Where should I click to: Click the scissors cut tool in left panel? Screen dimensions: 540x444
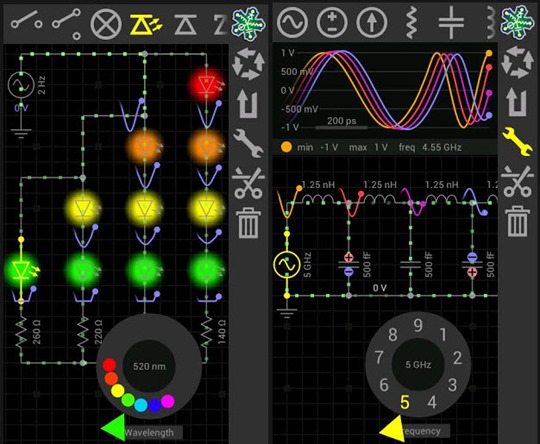click(248, 183)
